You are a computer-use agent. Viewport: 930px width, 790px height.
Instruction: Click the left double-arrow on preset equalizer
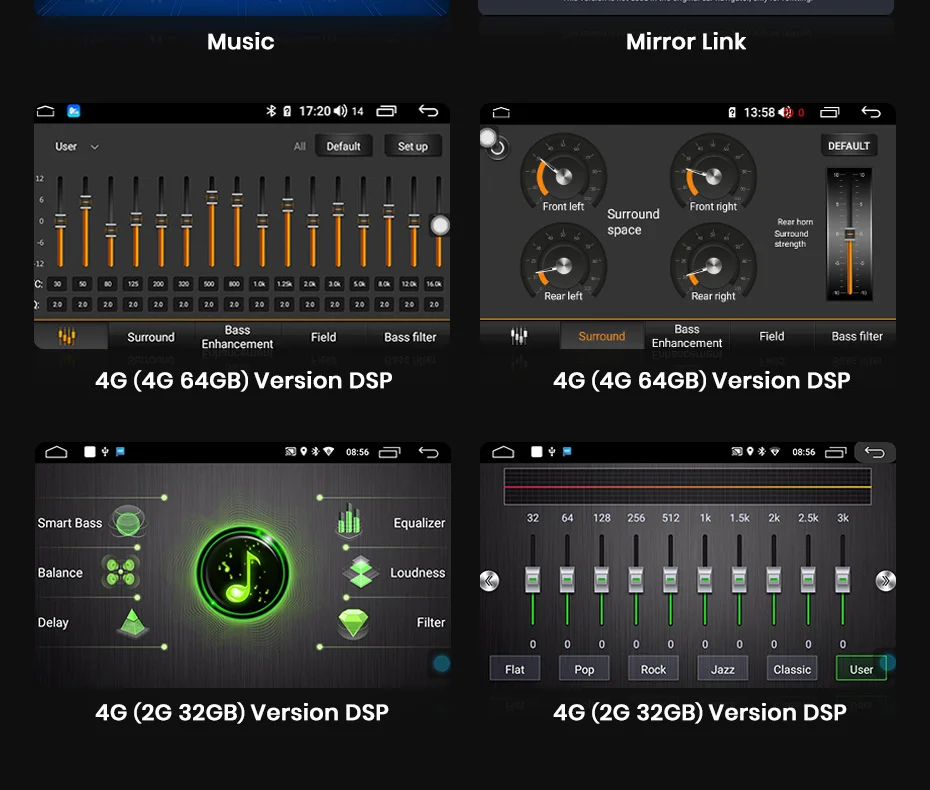(489, 581)
